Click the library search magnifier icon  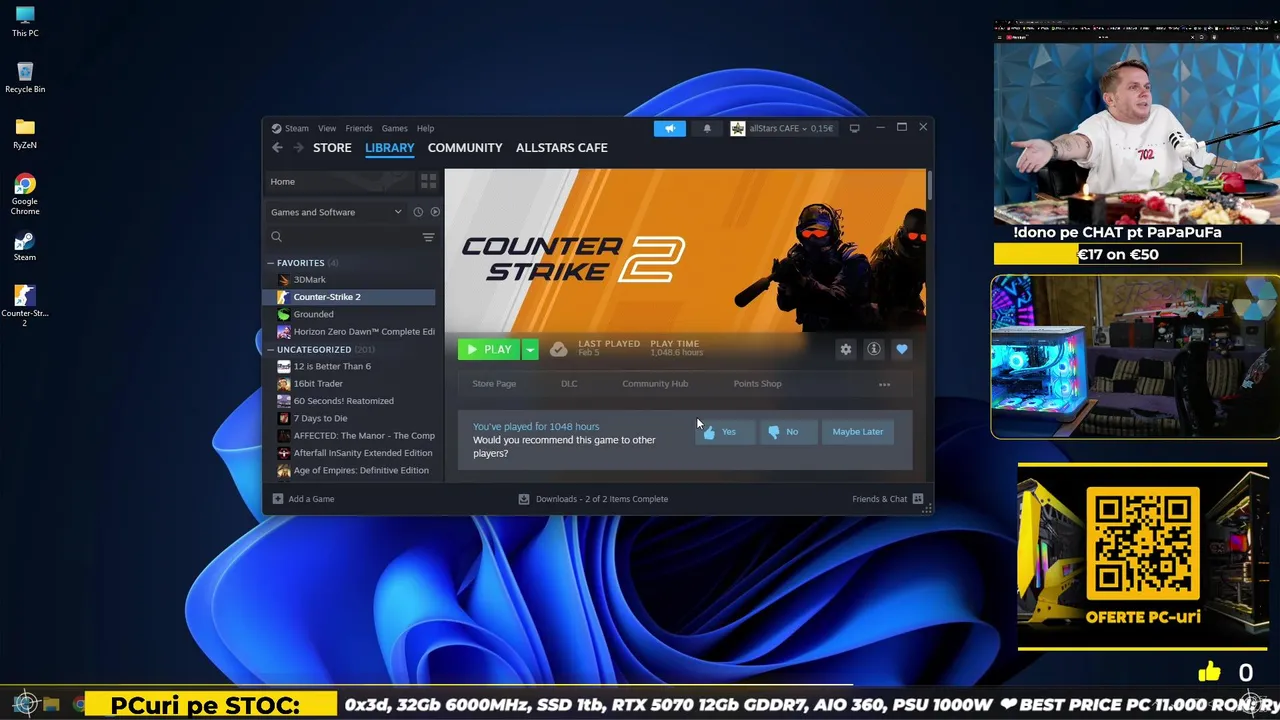[277, 237]
